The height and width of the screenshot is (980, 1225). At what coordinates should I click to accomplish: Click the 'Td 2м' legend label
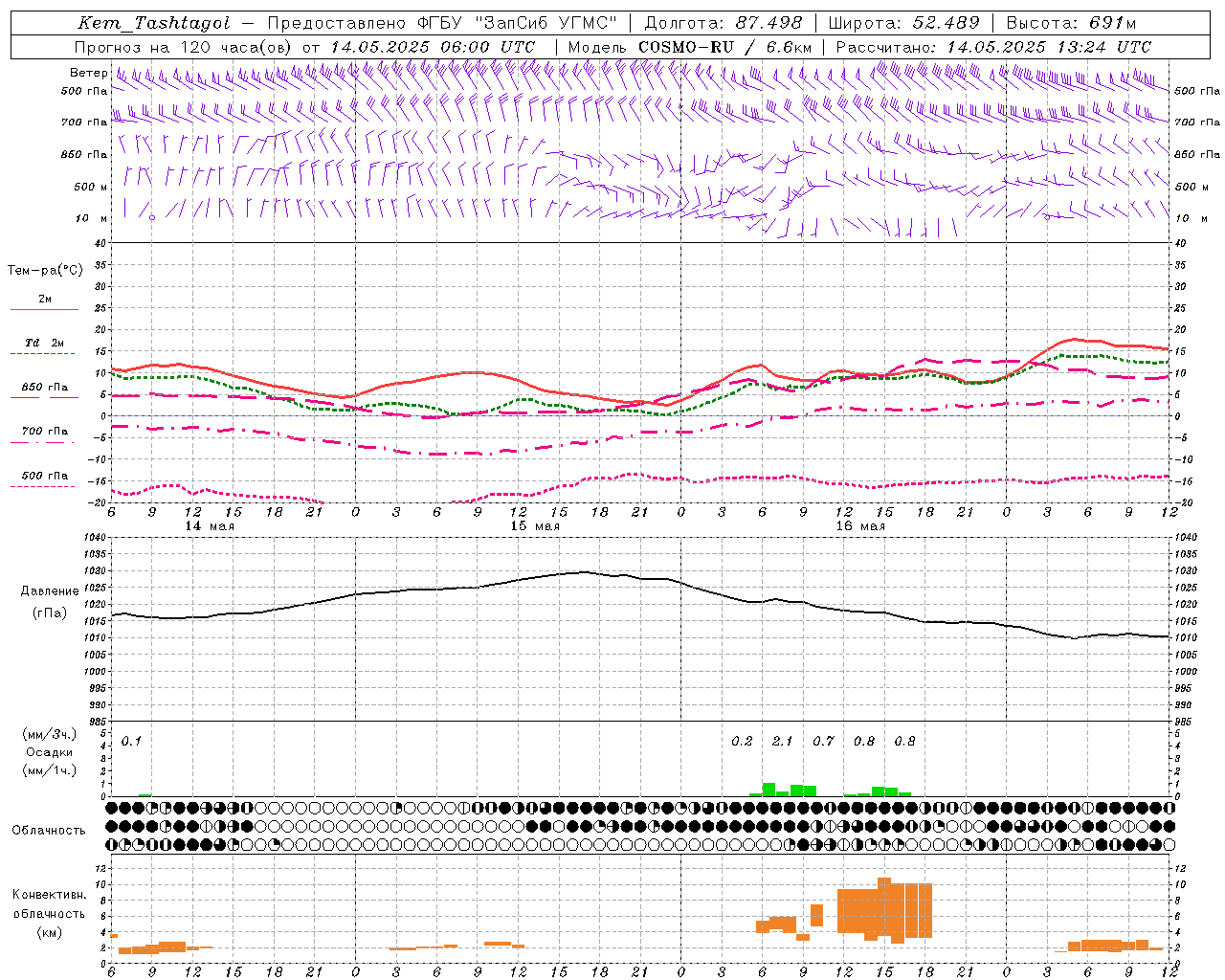45,343
